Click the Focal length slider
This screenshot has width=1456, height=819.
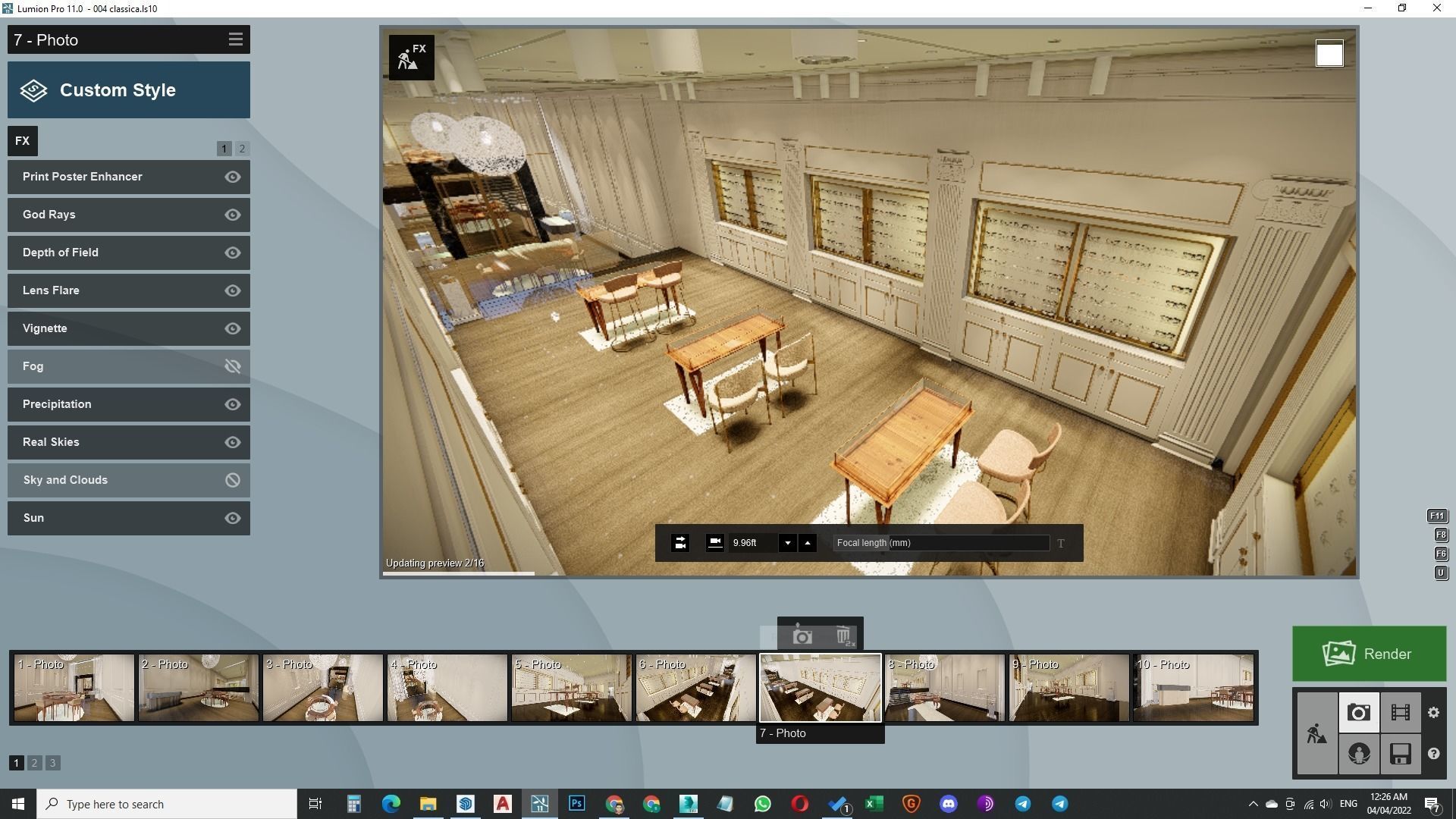click(x=941, y=543)
